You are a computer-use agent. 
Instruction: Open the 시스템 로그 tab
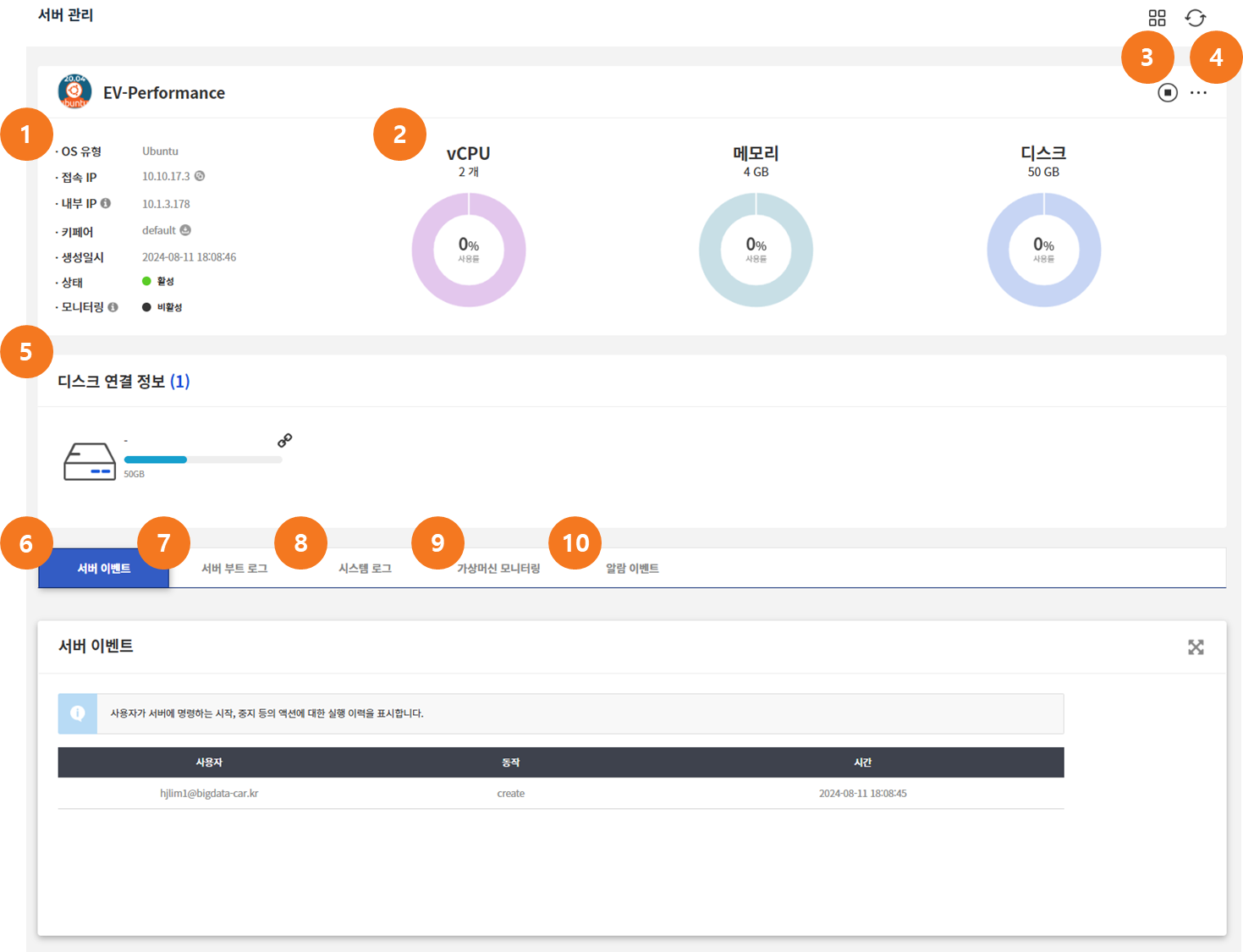pos(365,569)
